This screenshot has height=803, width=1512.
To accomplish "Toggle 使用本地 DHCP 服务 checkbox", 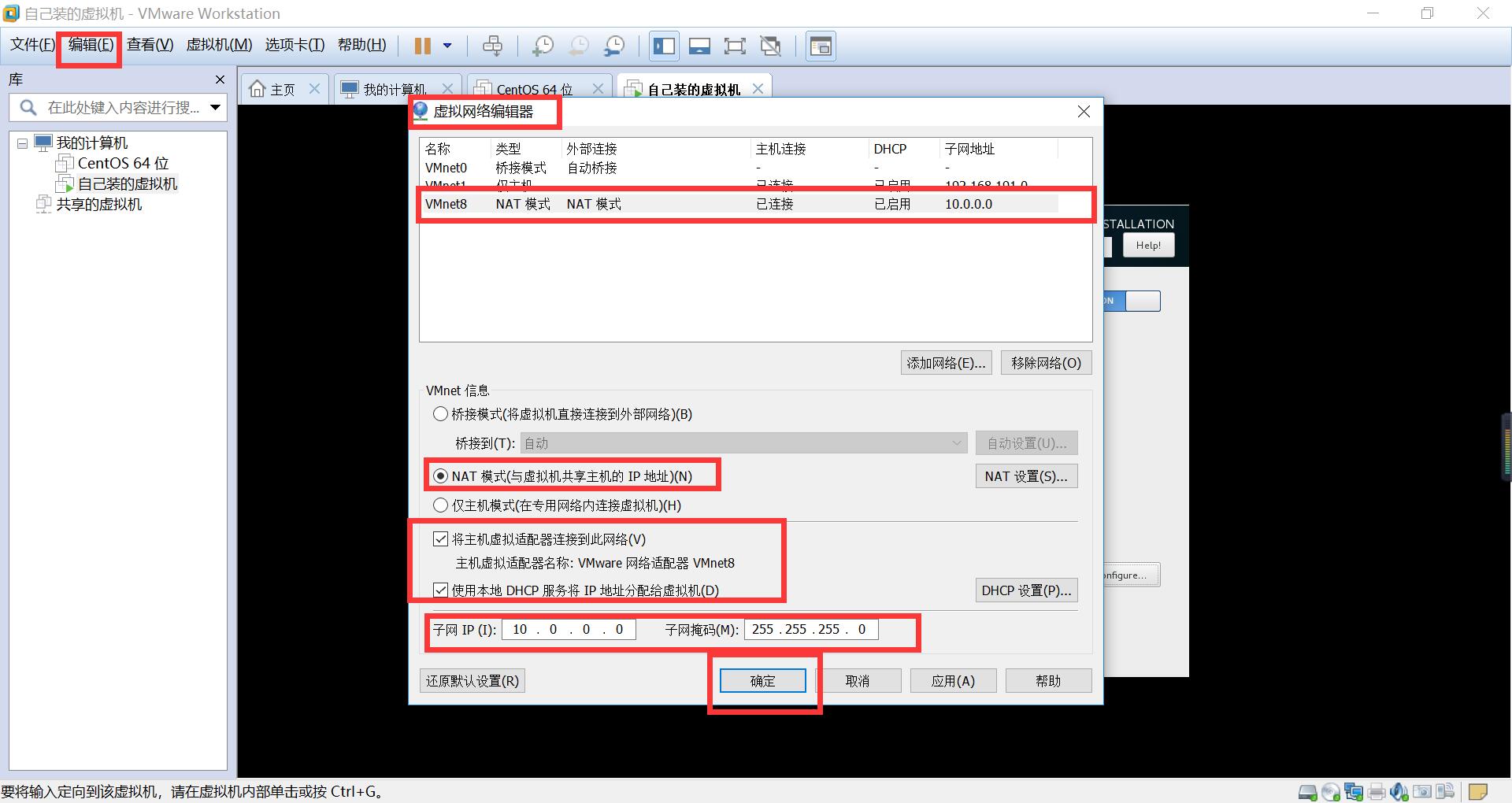I will [440, 590].
